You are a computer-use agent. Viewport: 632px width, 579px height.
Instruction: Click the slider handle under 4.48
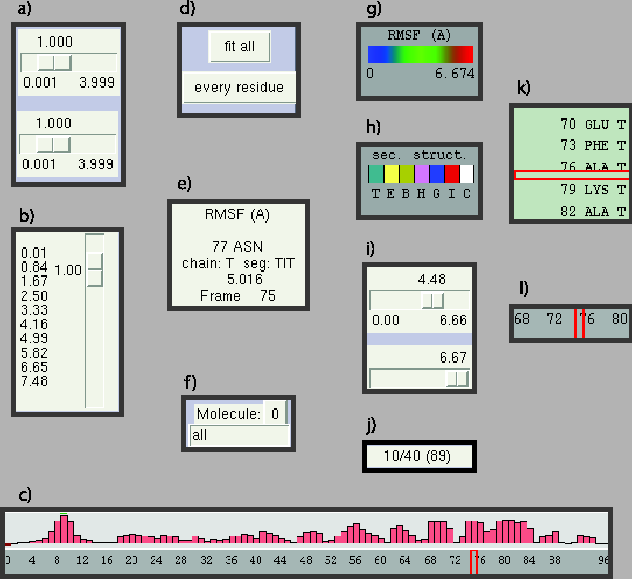pos(433,300)
